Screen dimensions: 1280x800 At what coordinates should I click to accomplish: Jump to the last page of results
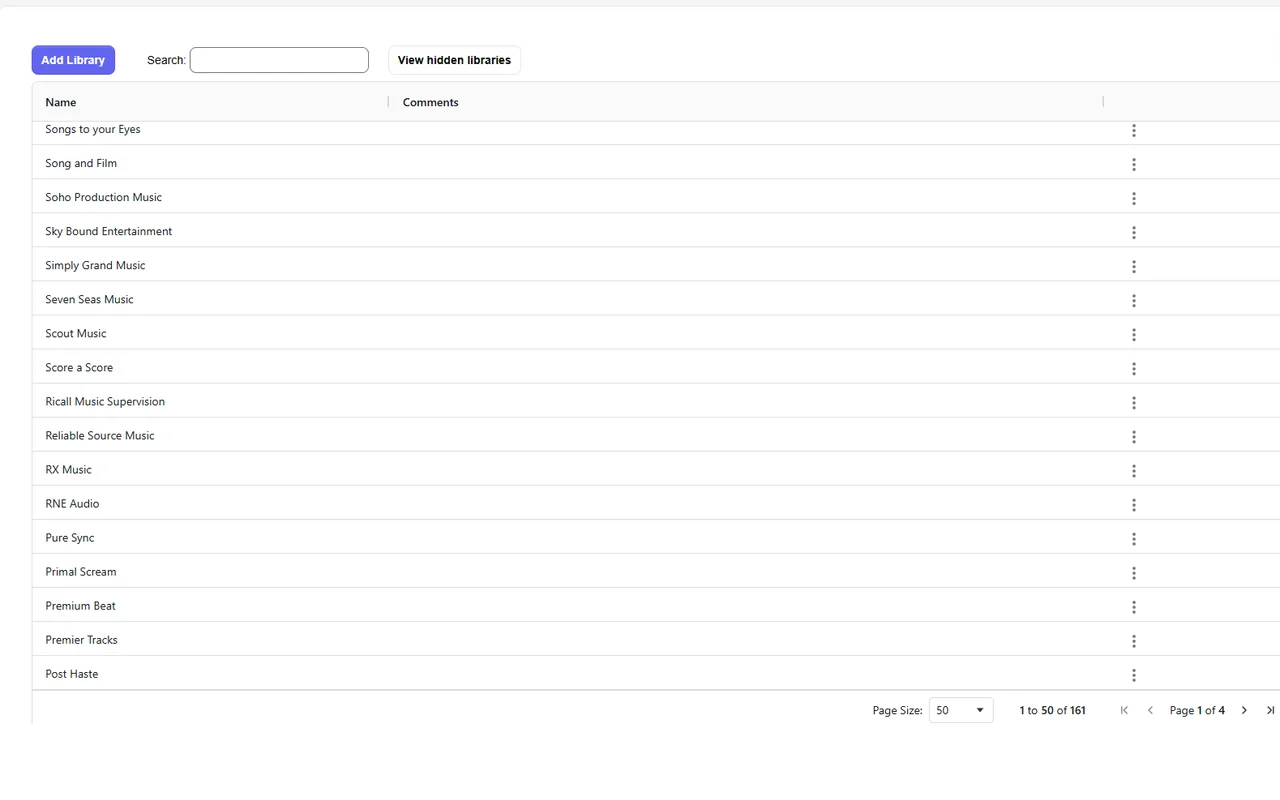click(1270, 710)
